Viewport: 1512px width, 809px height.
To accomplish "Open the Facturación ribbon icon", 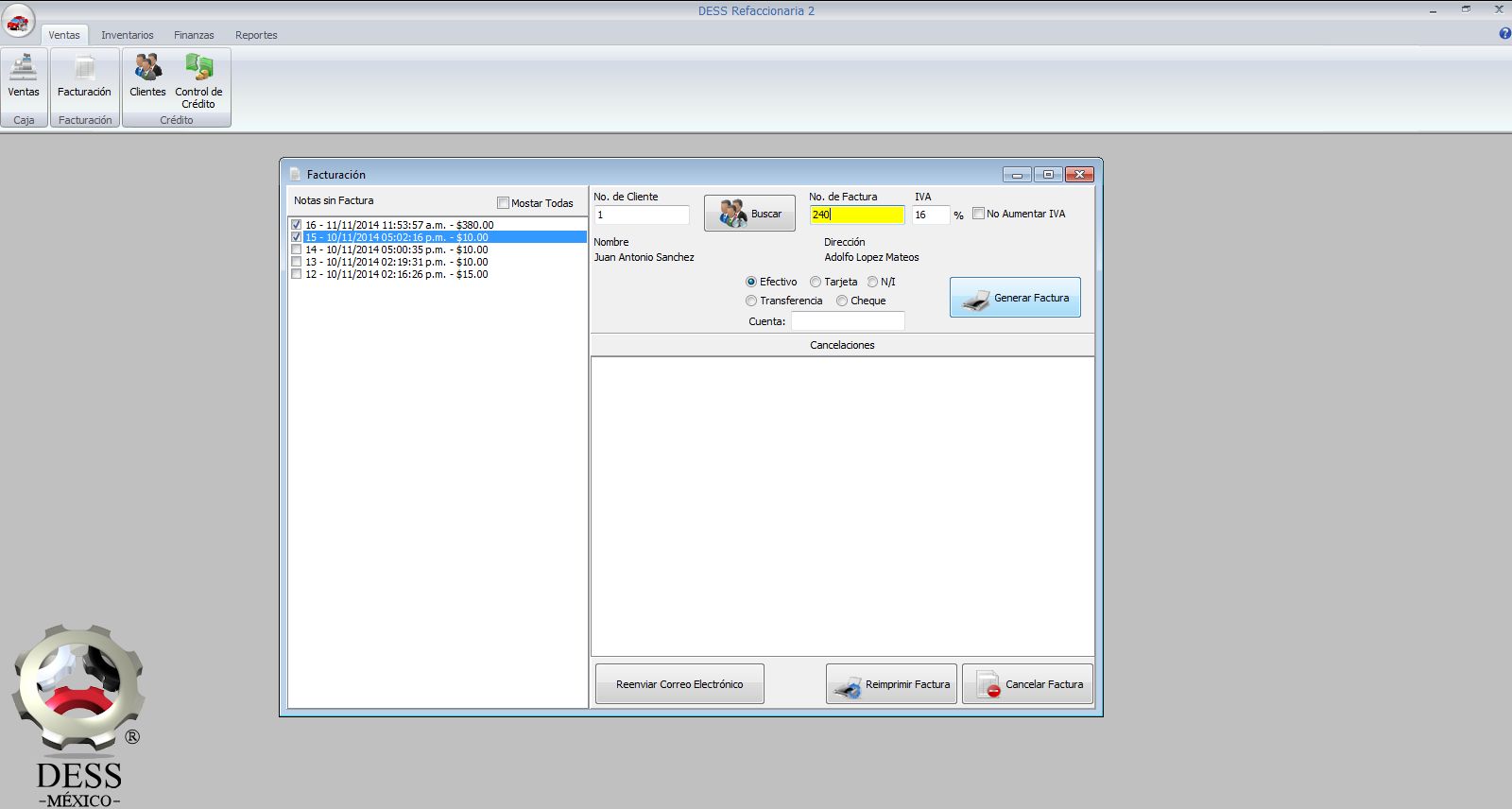I will coord(84,77).
